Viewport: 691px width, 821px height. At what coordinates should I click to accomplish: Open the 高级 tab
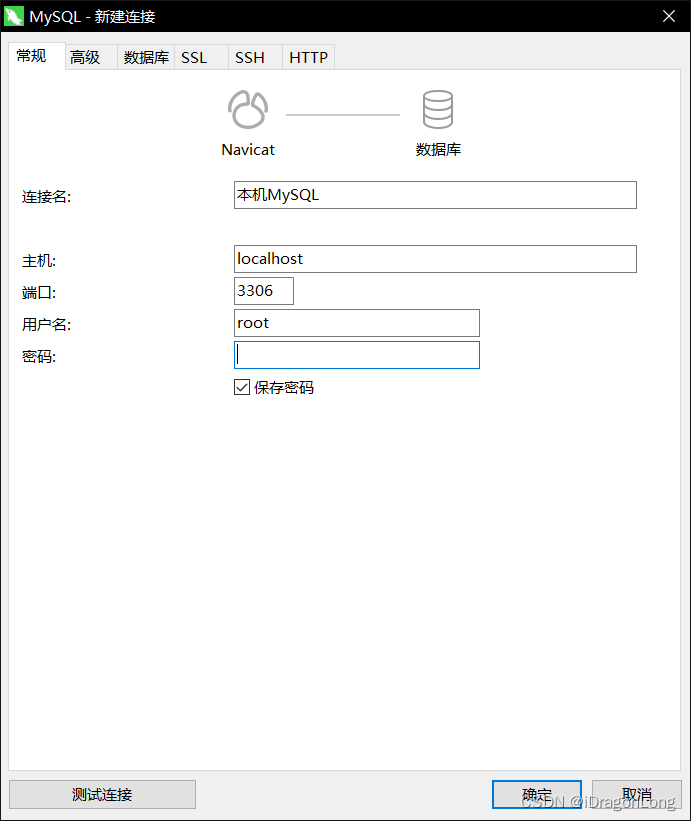[x=91, y=57]
